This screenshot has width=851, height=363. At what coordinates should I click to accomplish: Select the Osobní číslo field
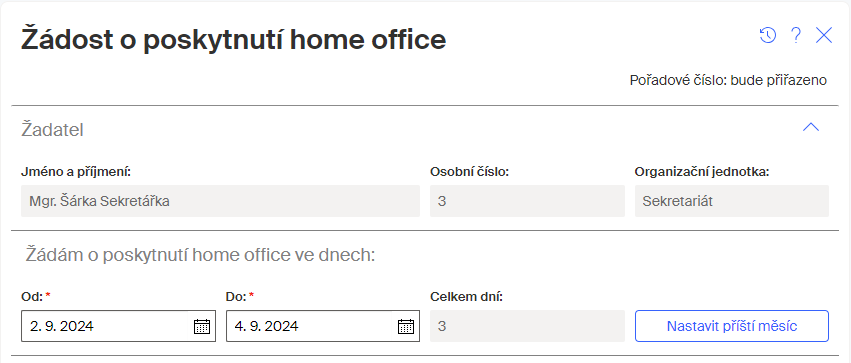coord(528,201)
